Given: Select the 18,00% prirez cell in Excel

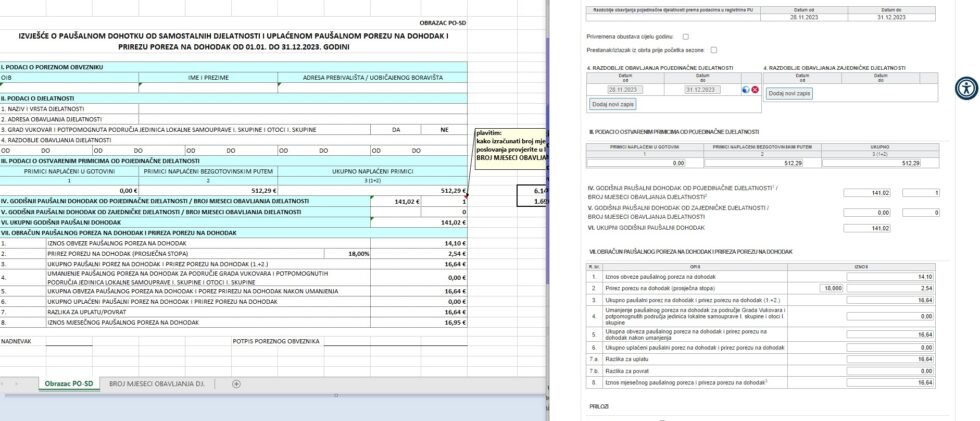Looking at the screenshot, I should [355, 254].
